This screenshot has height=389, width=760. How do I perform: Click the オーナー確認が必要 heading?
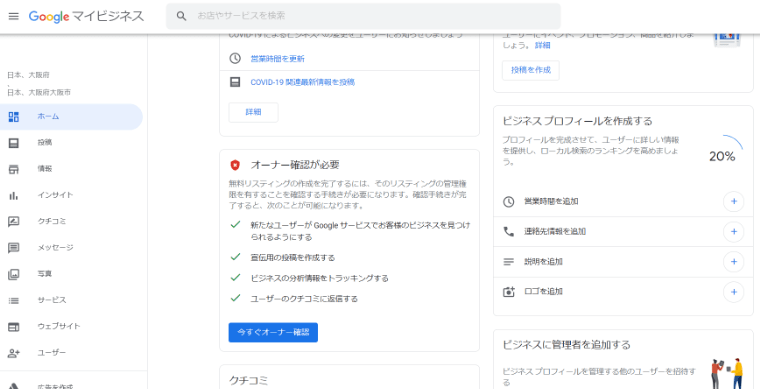click(x=295, y=165)
